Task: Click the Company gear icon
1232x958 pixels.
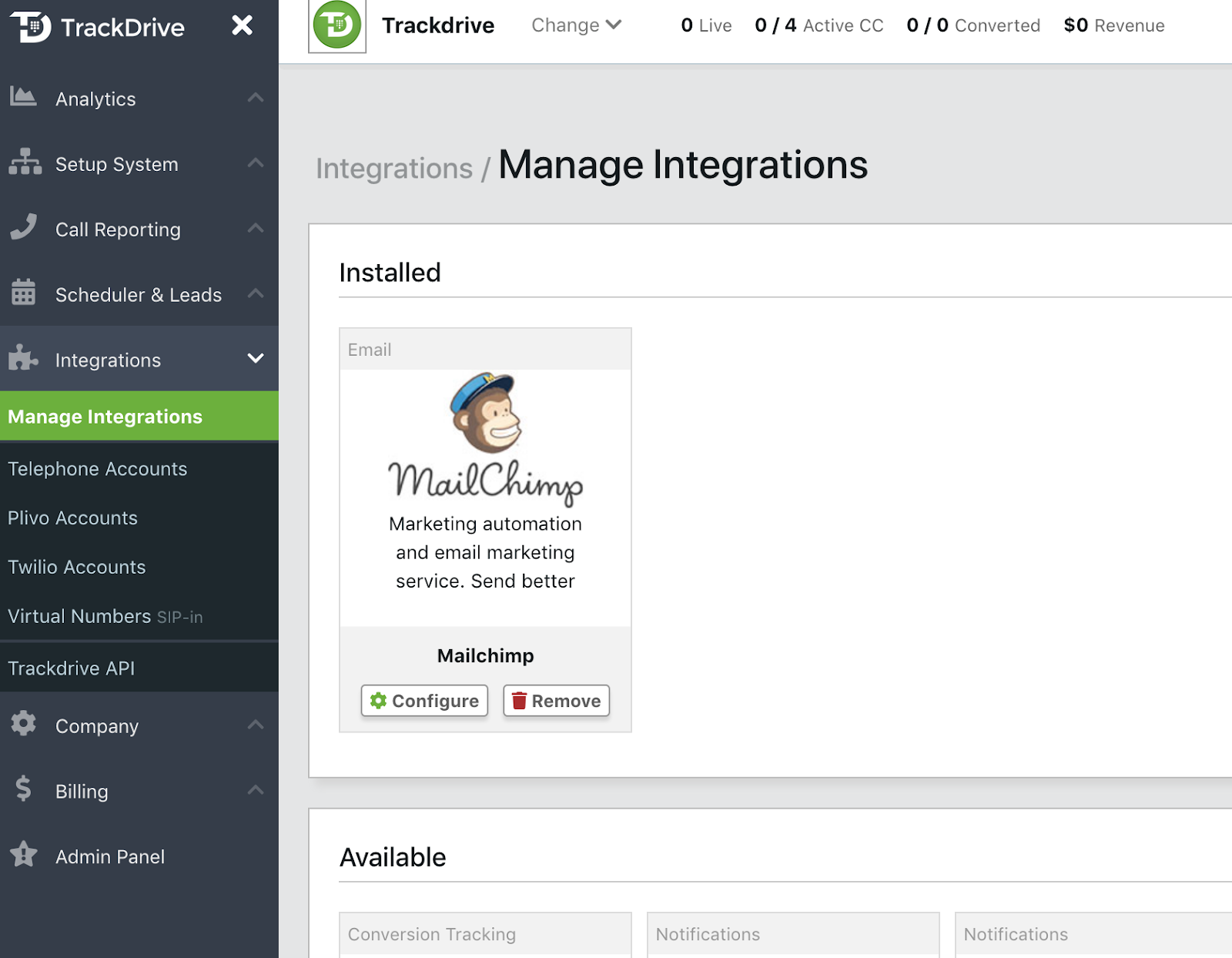Action: [23, 723]
